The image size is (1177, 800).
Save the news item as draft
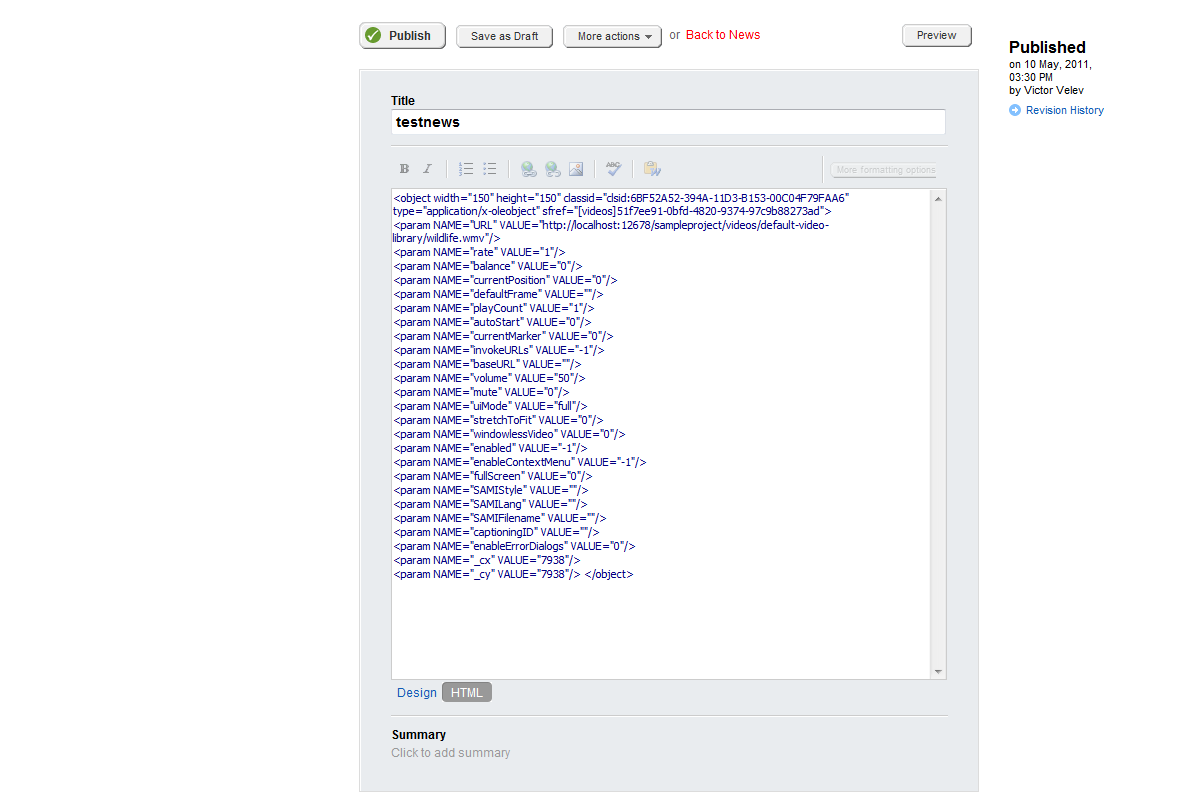[x=504, y=36]
